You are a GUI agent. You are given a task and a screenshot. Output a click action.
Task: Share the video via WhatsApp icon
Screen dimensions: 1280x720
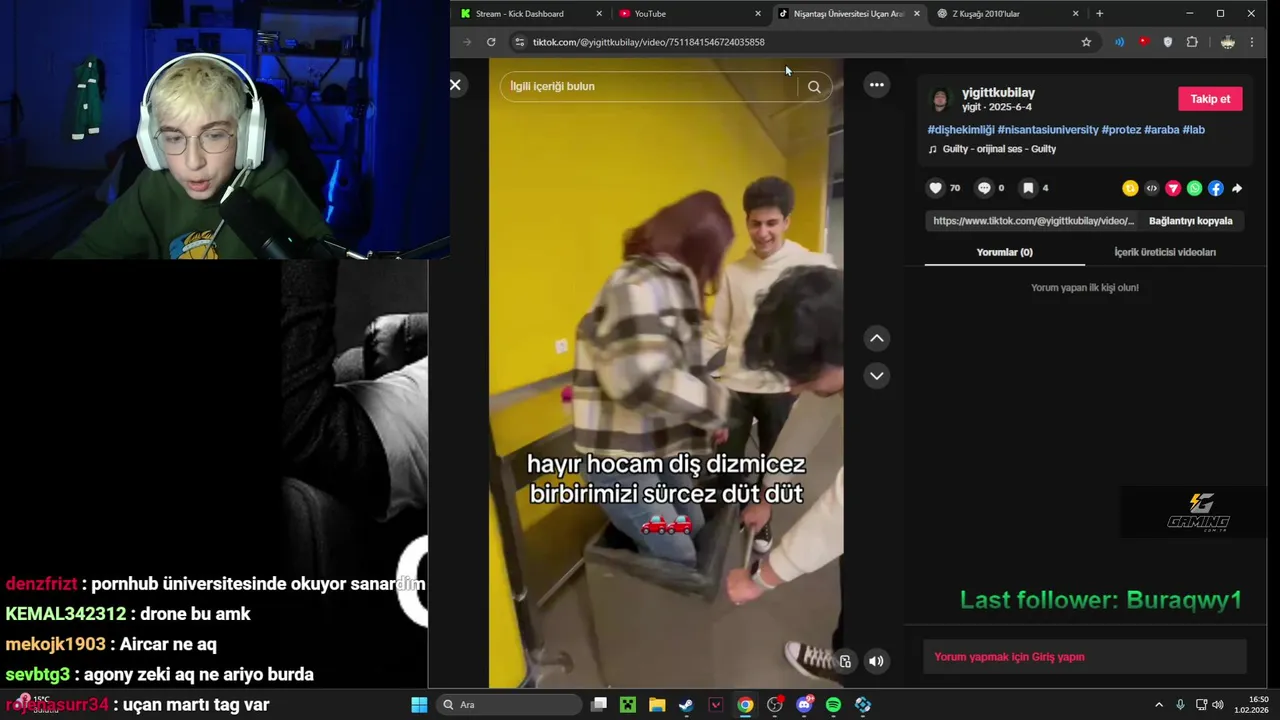pos(1194,188)
